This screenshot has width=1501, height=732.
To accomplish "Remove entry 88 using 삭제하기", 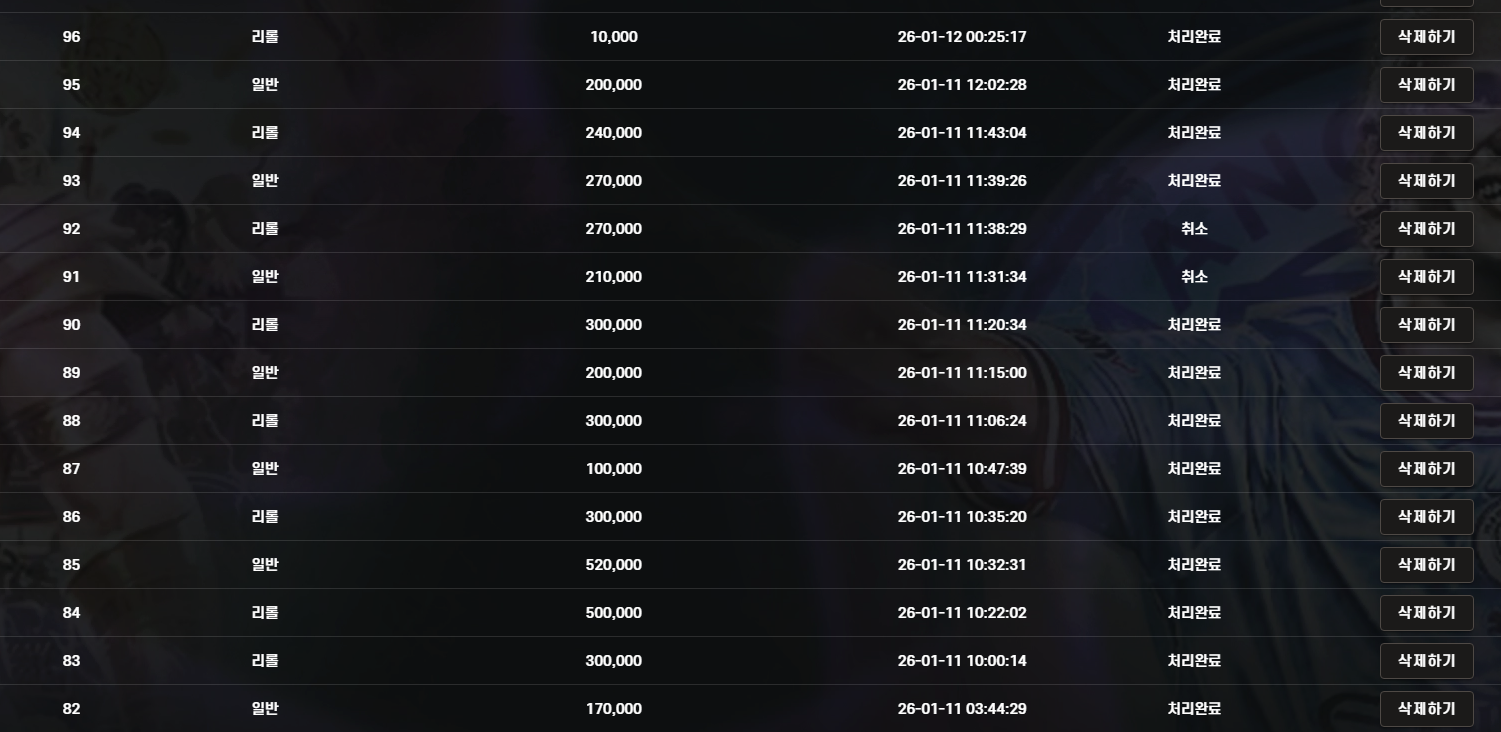I will click(1426, 421).
